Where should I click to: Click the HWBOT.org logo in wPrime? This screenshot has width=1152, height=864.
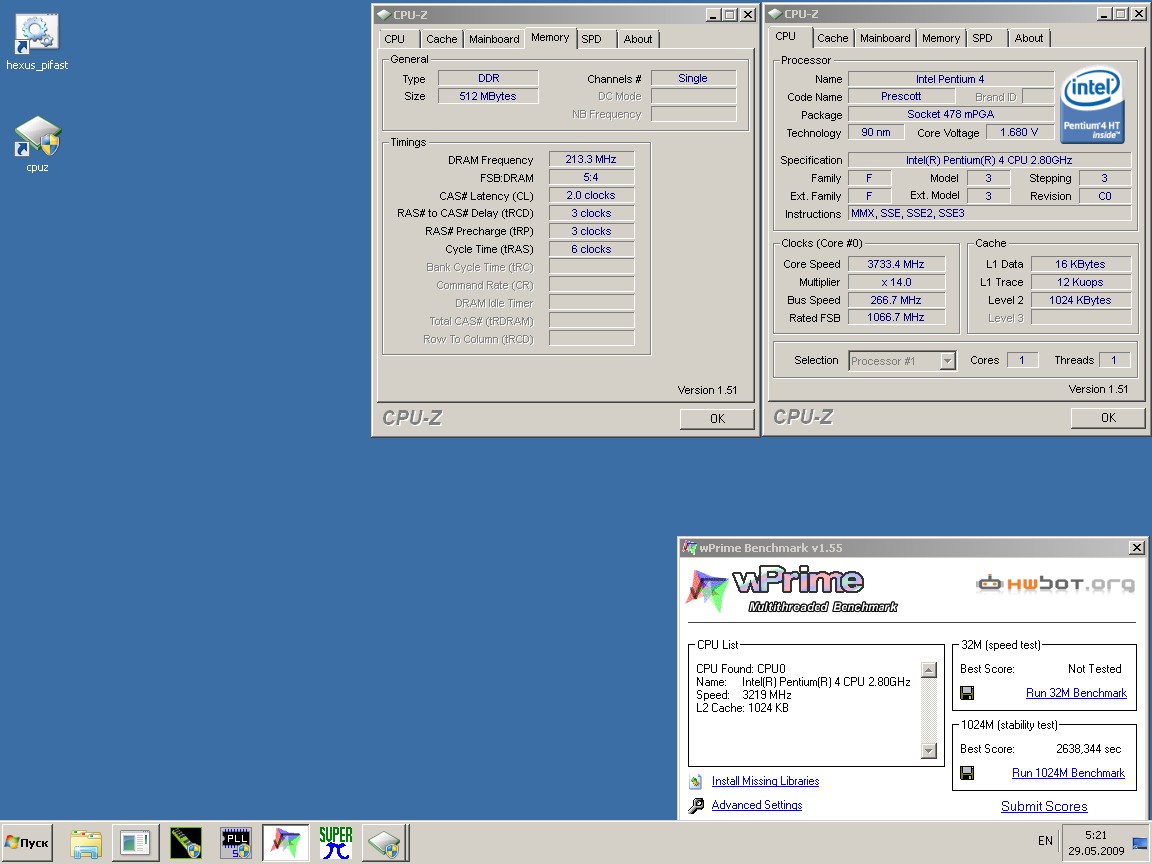1055,584
